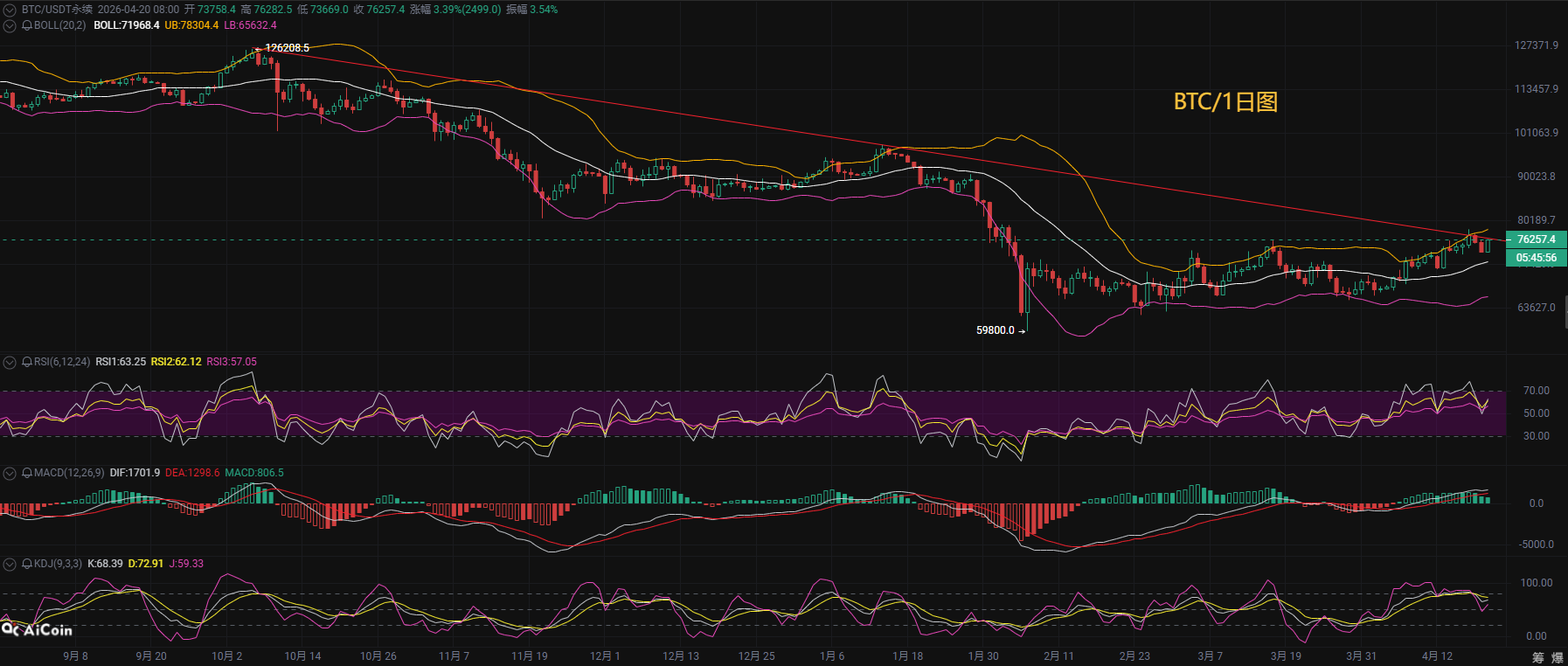Click the 126208.5 high price marker
The height and width of the screenshot is (666, 1568).
point(287,48)
